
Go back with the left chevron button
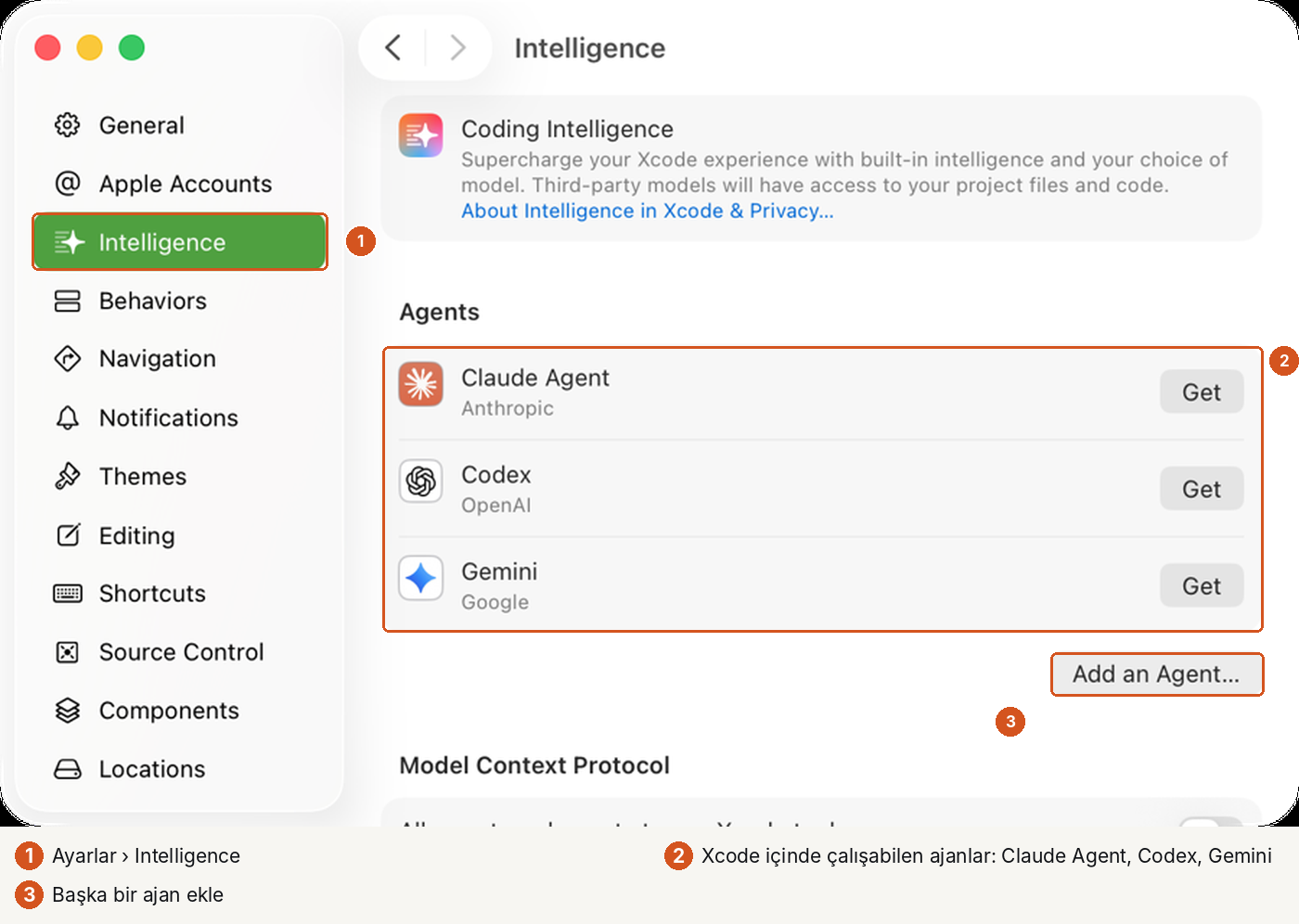tap(393, 47)
